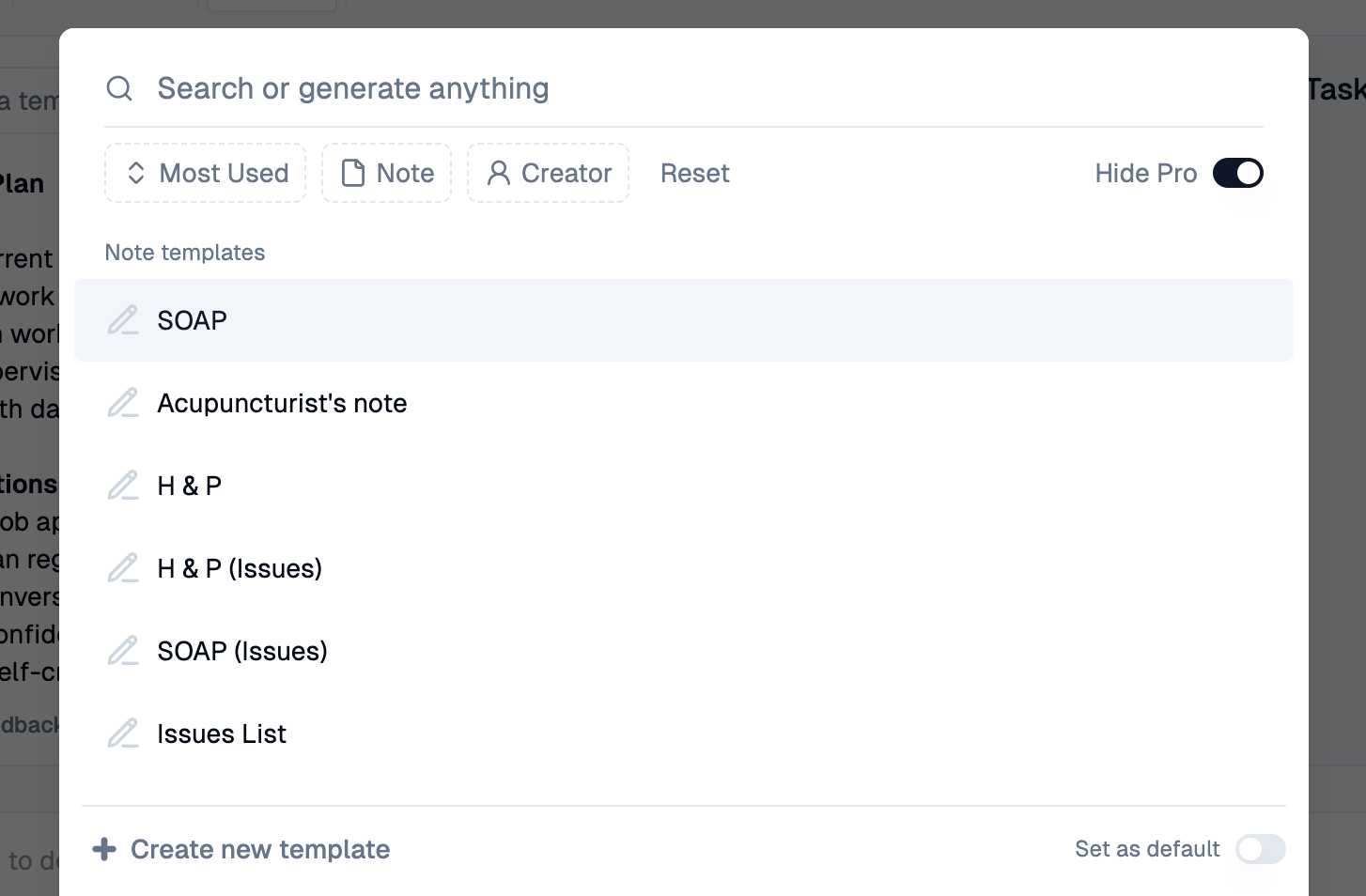Choose the H & P (Issues) template

click(240, 567)
